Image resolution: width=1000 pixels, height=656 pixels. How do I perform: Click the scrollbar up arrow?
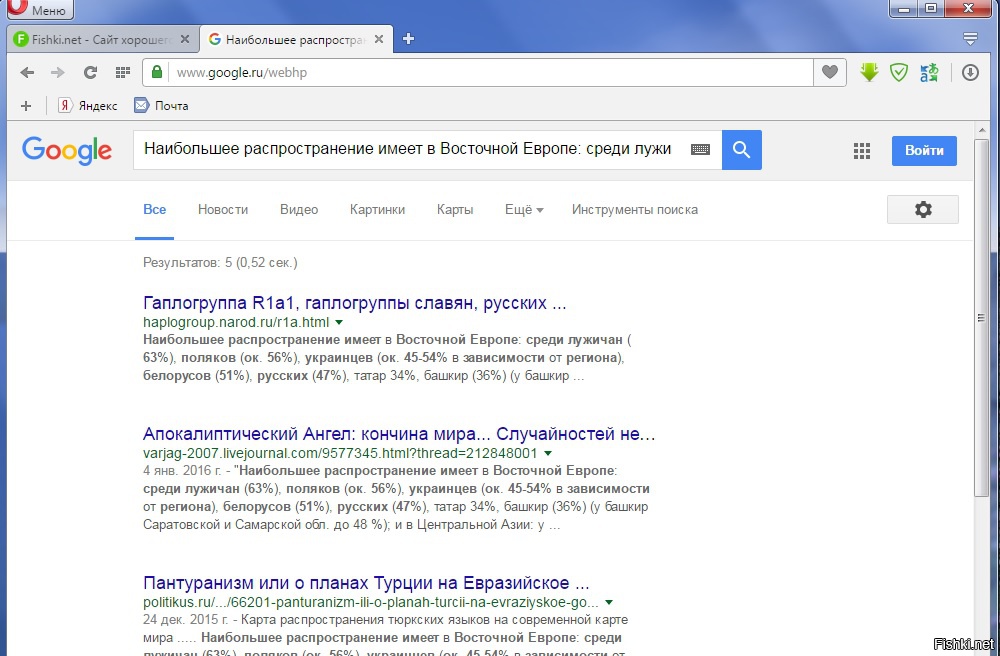point(981,130)
